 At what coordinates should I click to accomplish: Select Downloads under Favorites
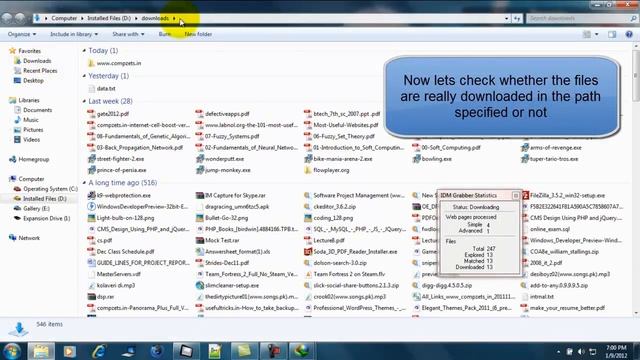pyautogui.click(x=33, y=61)
